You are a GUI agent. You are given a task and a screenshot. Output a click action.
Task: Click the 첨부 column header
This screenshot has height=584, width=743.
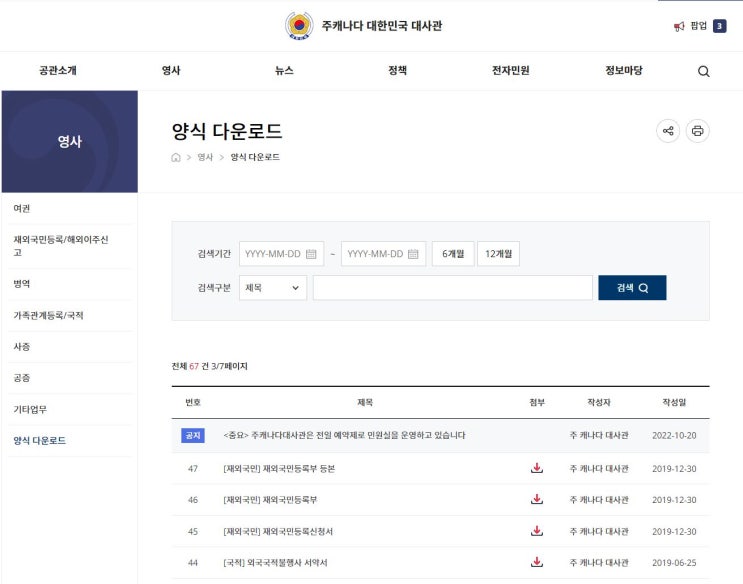coord(537,402)
